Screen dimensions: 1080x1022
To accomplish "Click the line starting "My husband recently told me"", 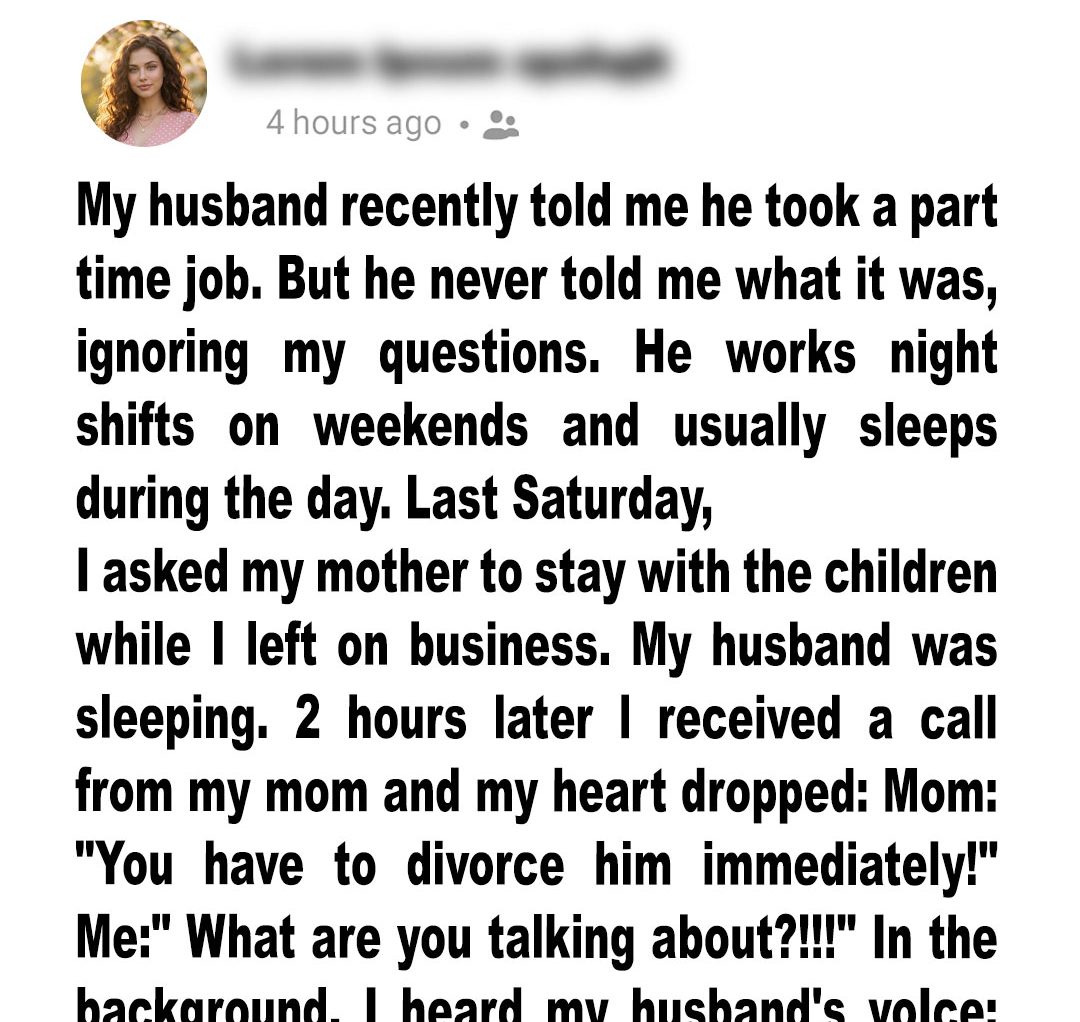I will tap(537, 207).
